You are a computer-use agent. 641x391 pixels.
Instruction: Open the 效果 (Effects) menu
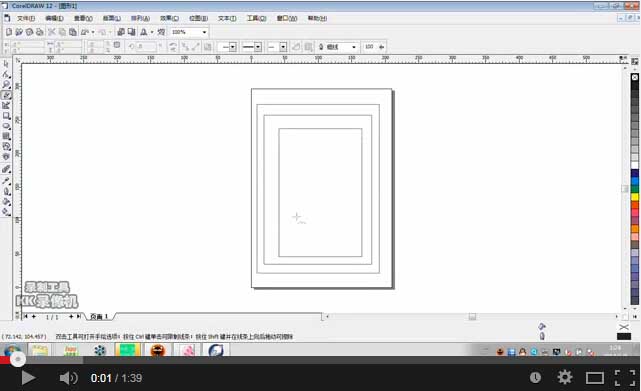click(169, 18)
